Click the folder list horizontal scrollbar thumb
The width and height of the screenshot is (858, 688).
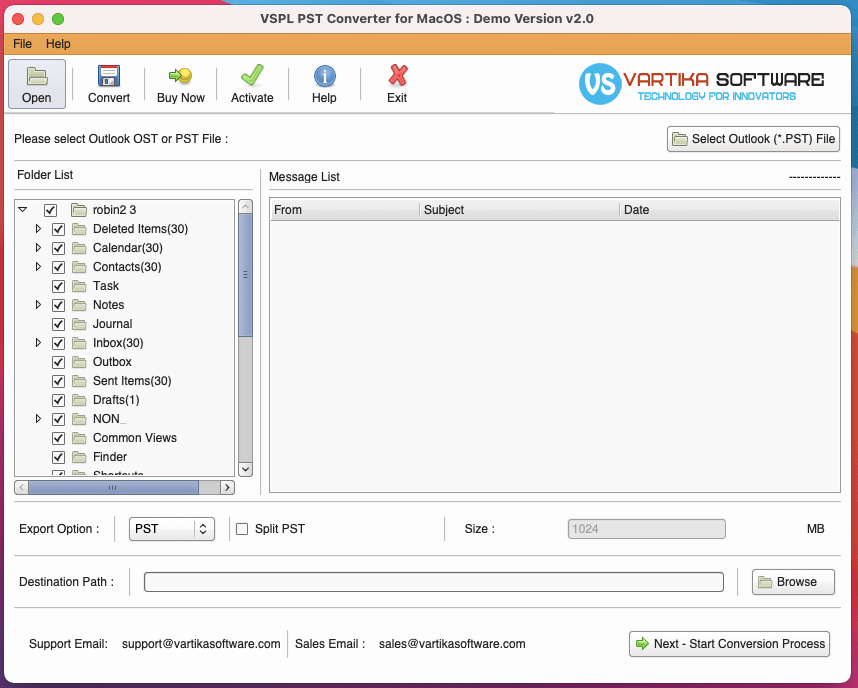click(x=113, y=487)
